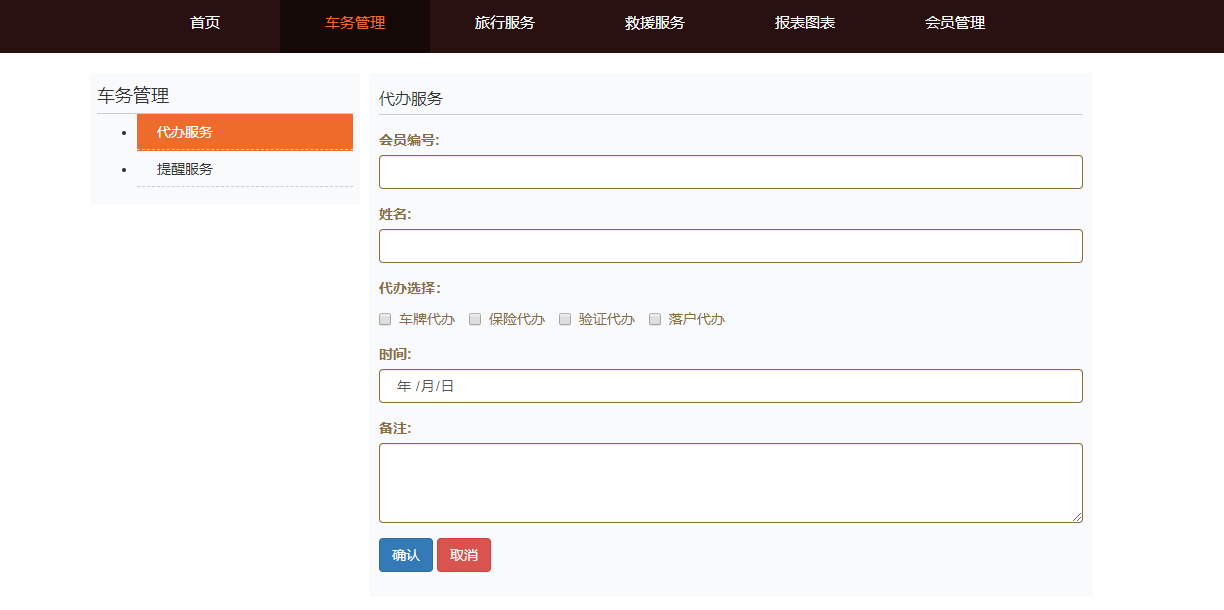Click the 代办服务 page title
1224x610 pixels.
point(404,97)
